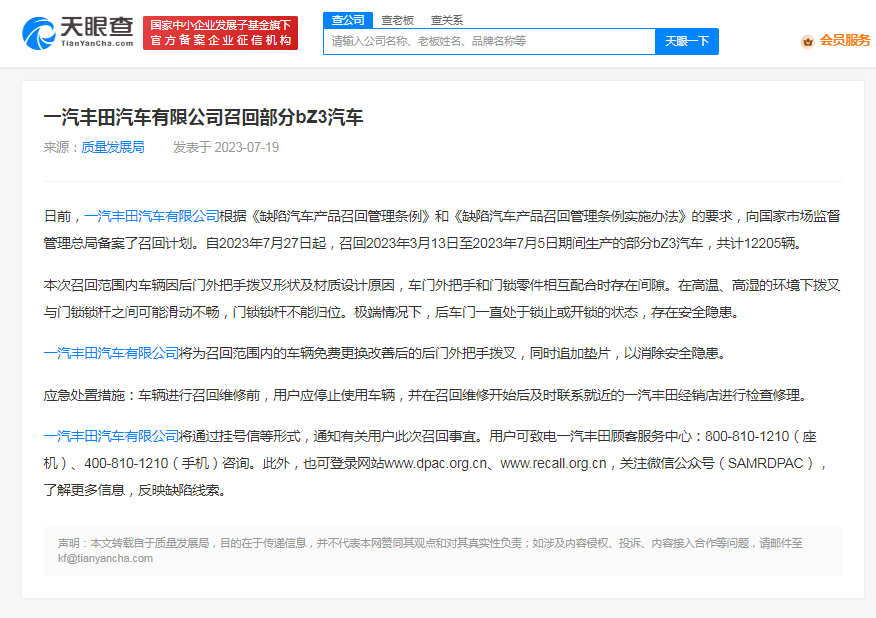Viewport: 876px width, 618px height.
Task: Open the 质量发展局 source link
Action: 113,147
